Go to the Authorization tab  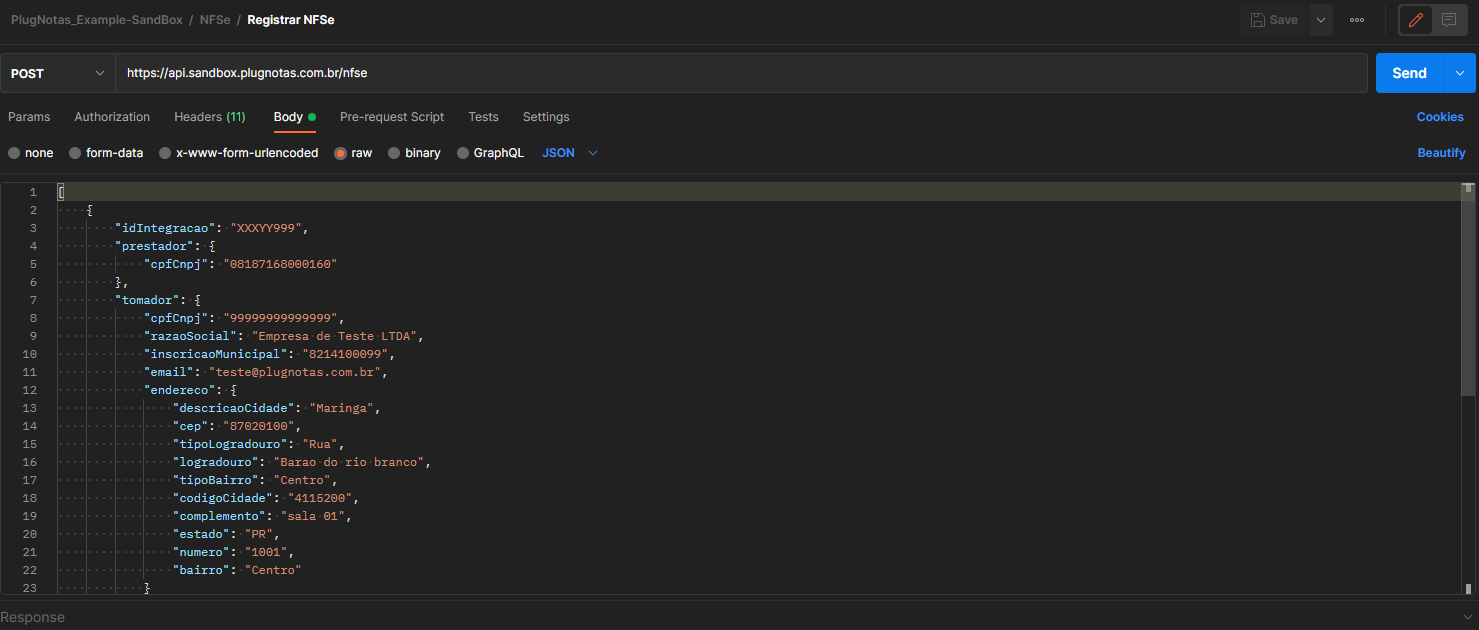click(x=112, y=117)
